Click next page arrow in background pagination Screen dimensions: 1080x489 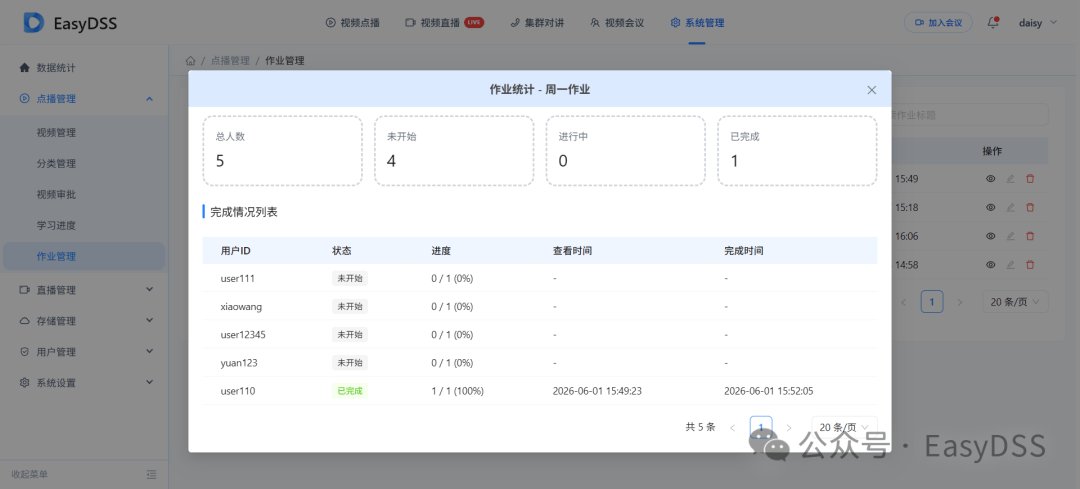tap(959, 302)
